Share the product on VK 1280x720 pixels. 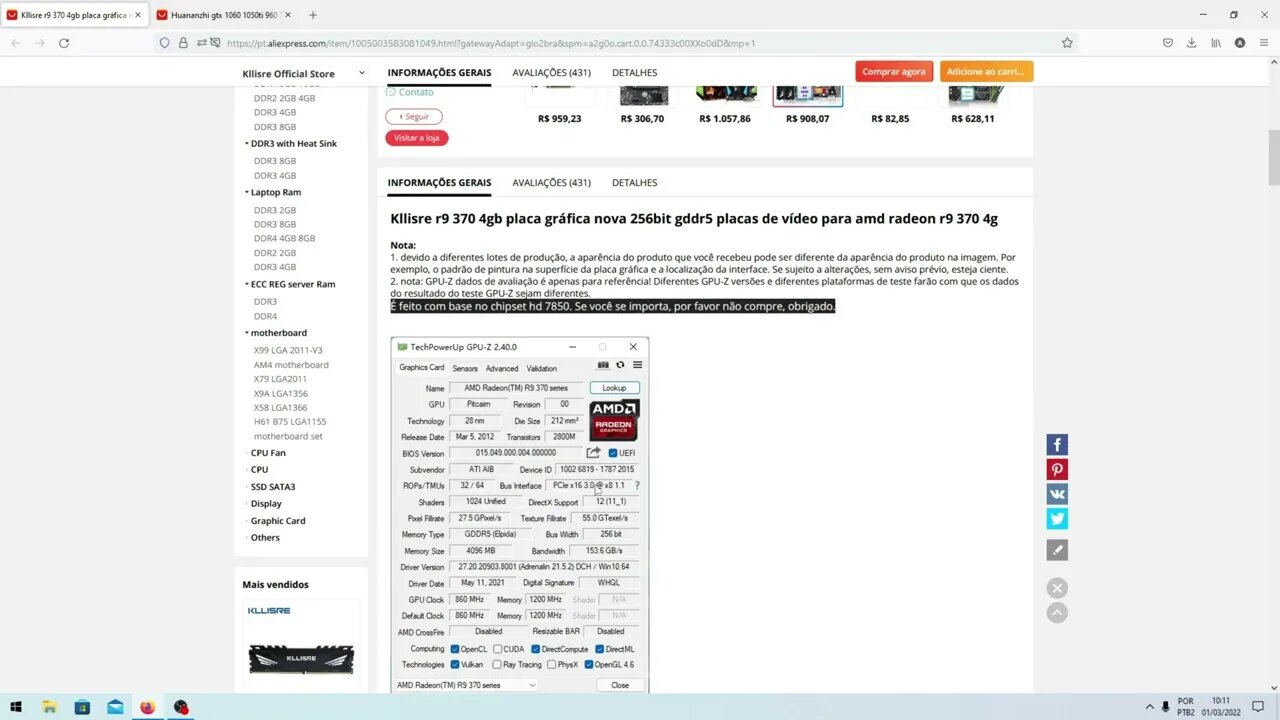point(1057,494)
